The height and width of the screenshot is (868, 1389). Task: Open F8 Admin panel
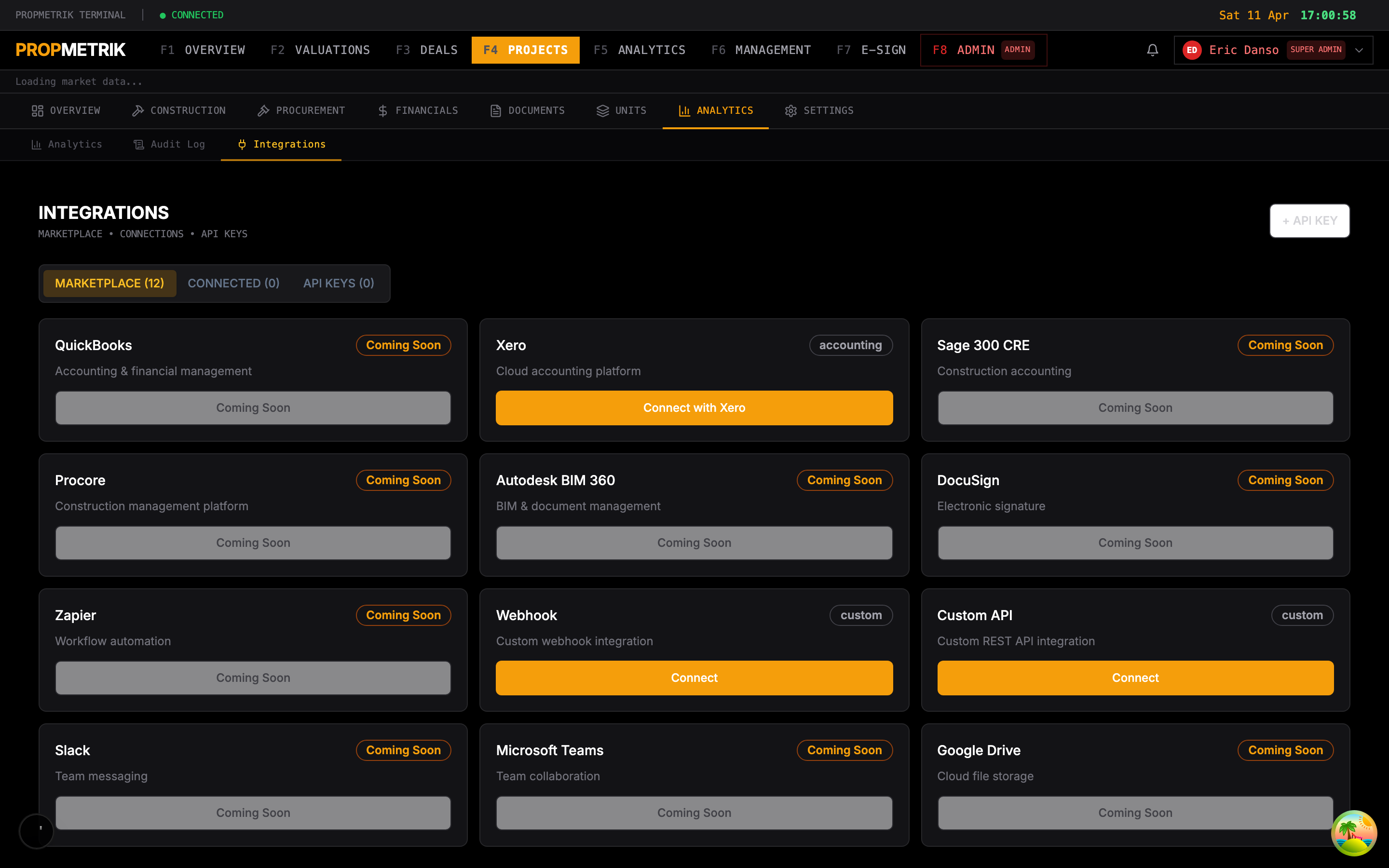click(983, 50)
